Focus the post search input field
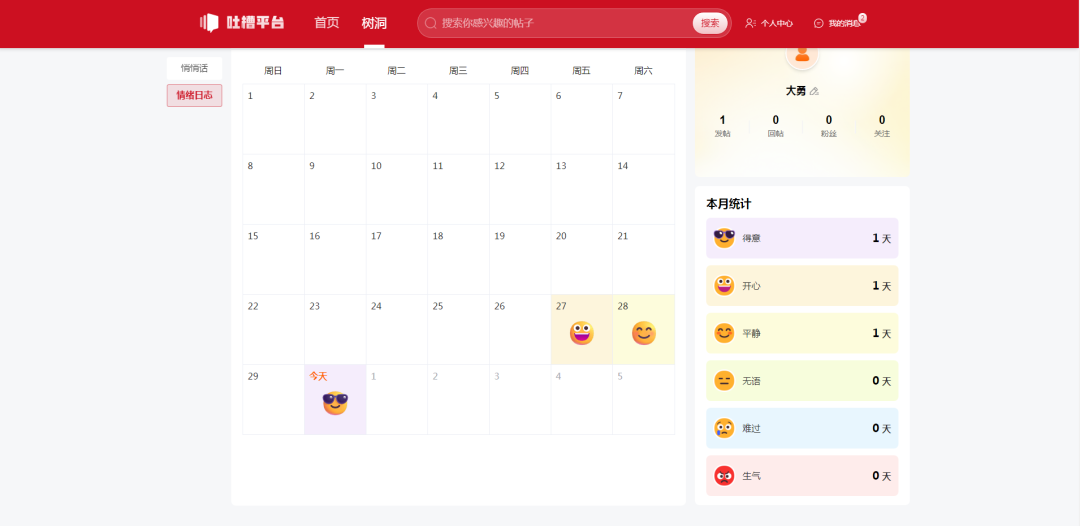 tap(565, 23)
